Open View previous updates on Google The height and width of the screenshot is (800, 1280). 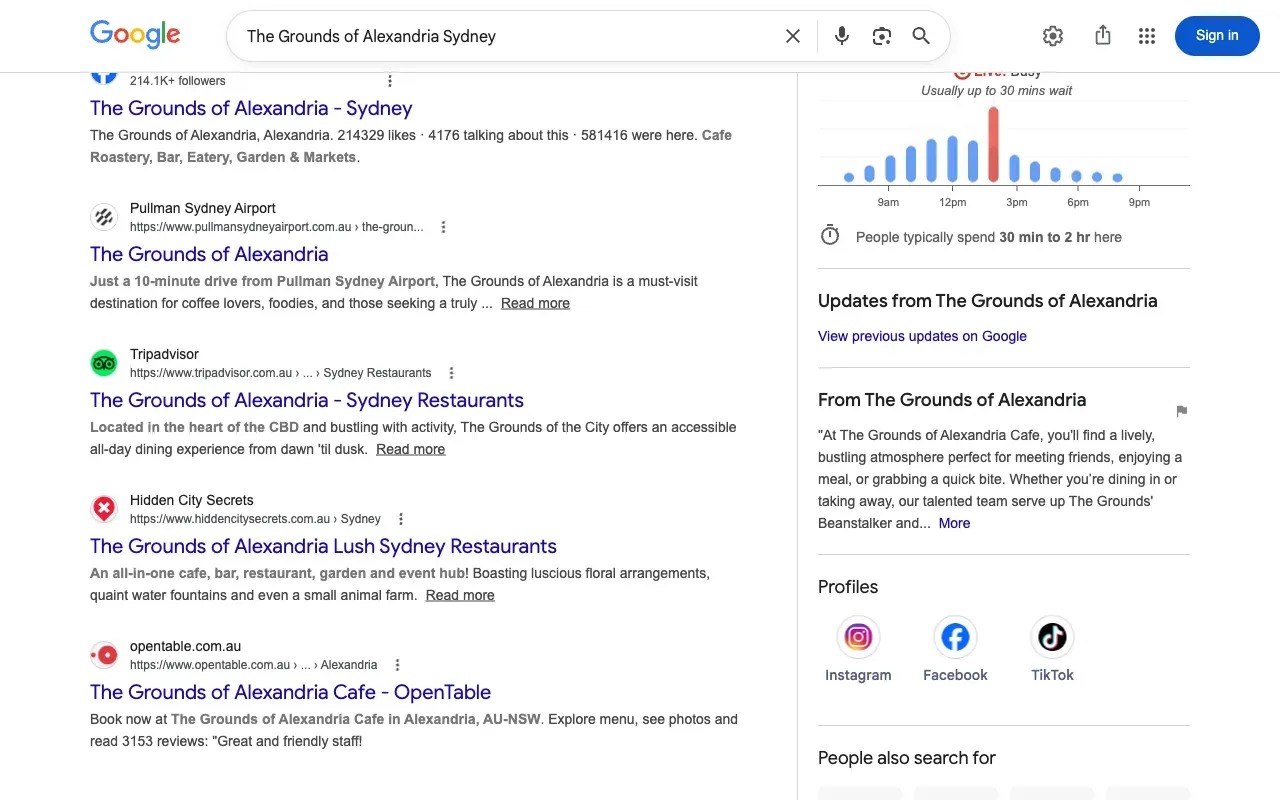pos(922,336)
